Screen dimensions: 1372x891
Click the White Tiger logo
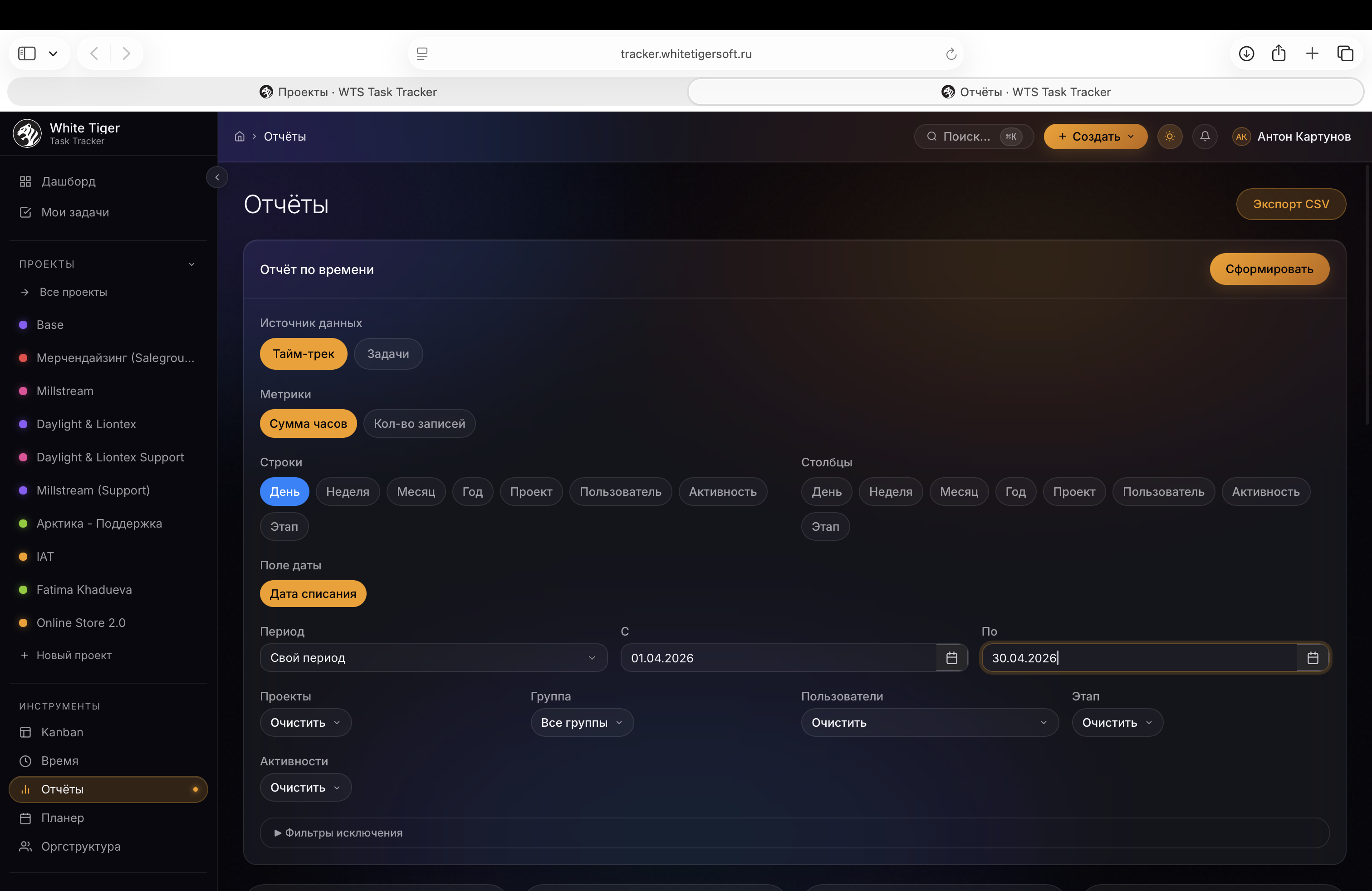[x=27, y=134]
